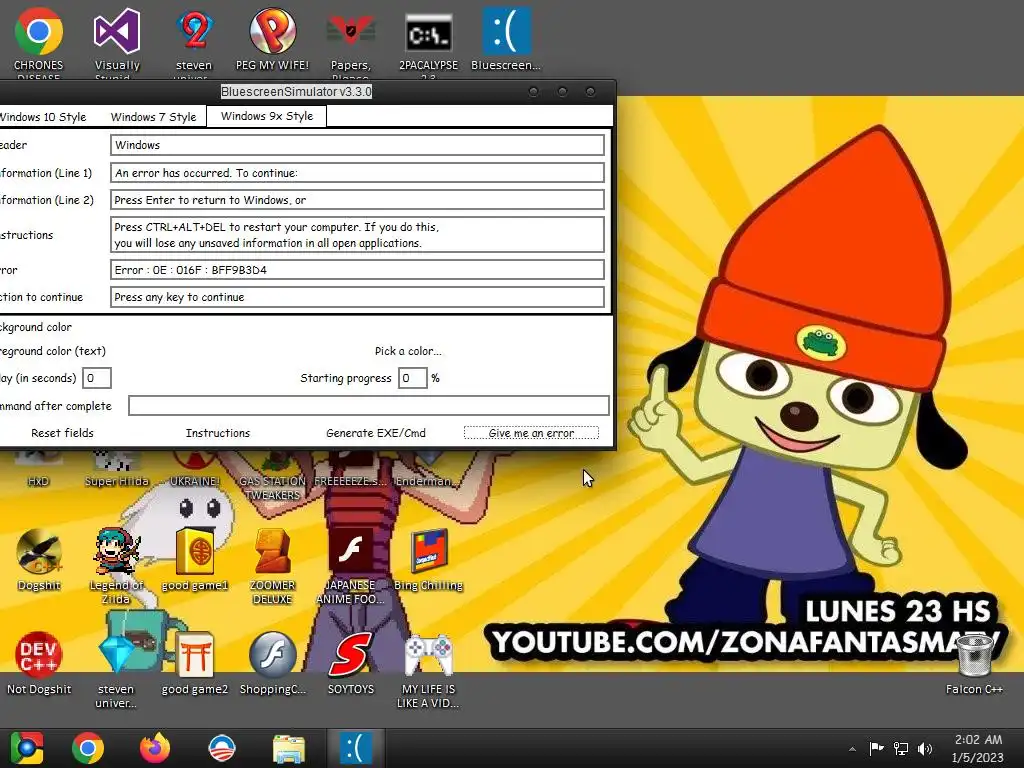Open the volume control in tray
The height and width of the screenshot is (768, 1024).
click(924, 749)
